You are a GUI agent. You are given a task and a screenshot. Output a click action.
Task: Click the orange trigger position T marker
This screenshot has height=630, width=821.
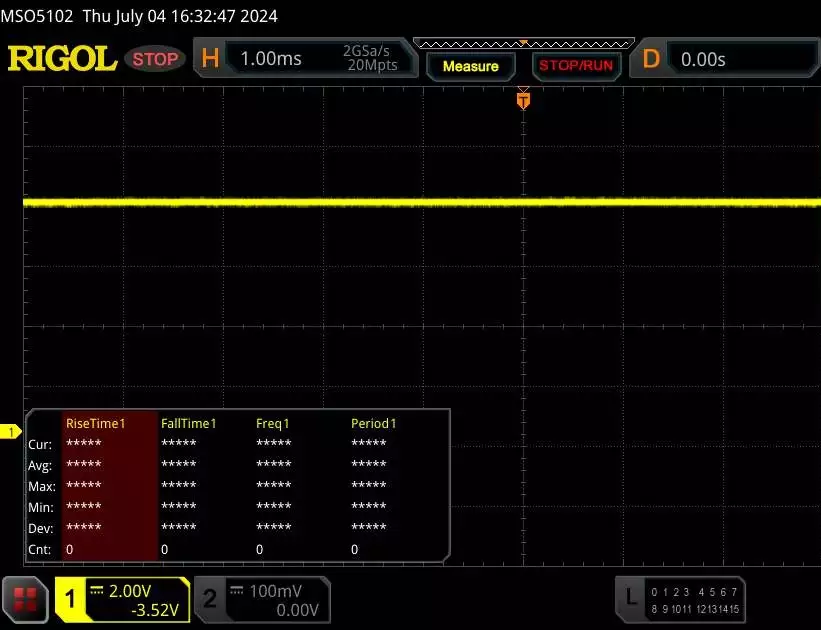[x=523, y=100]
